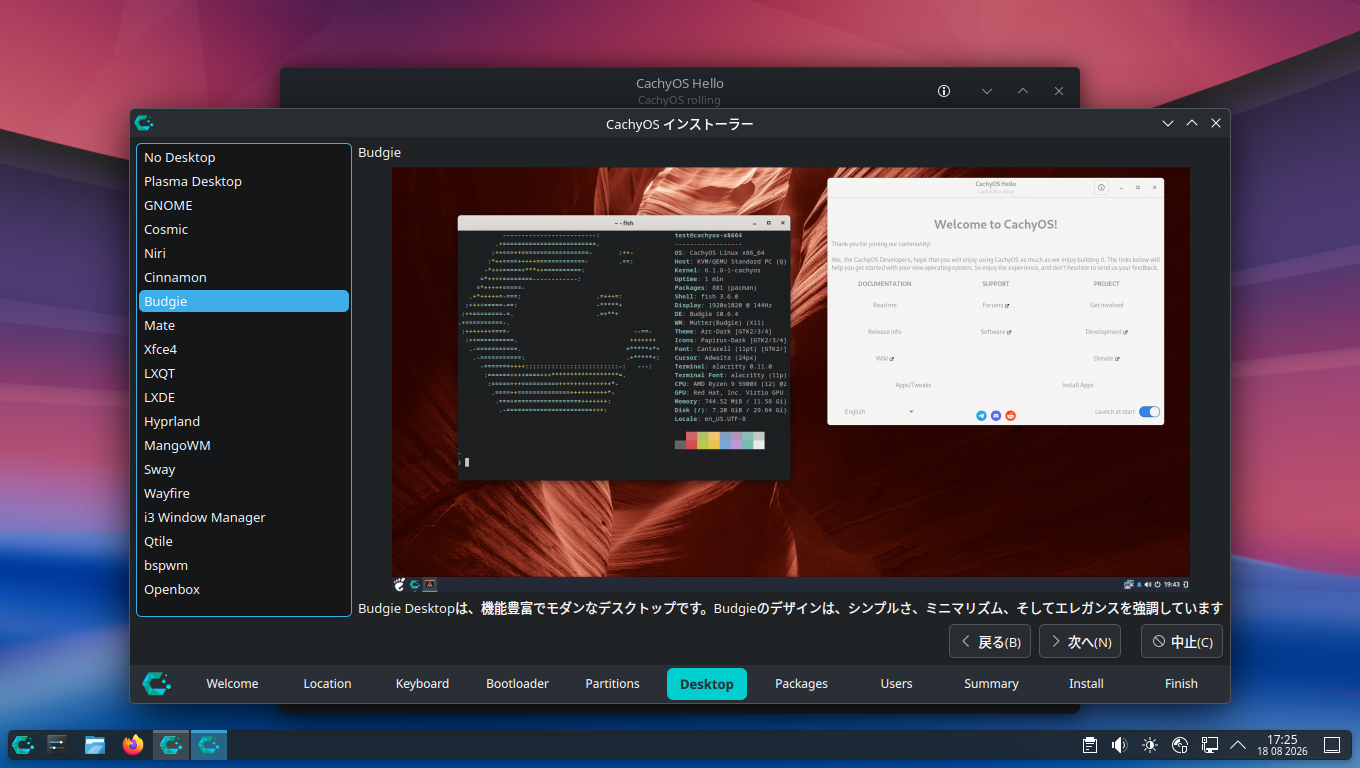Viewport: 1360px width, 768px height.
Task: Expand hidden system tray icons arrow
Action: pyautogui.click(x=1238, y=744)
